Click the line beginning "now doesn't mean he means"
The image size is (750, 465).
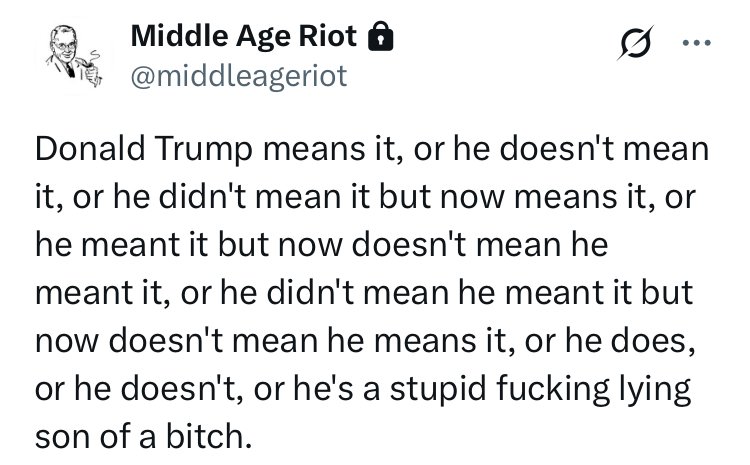[x=365, y=340]
